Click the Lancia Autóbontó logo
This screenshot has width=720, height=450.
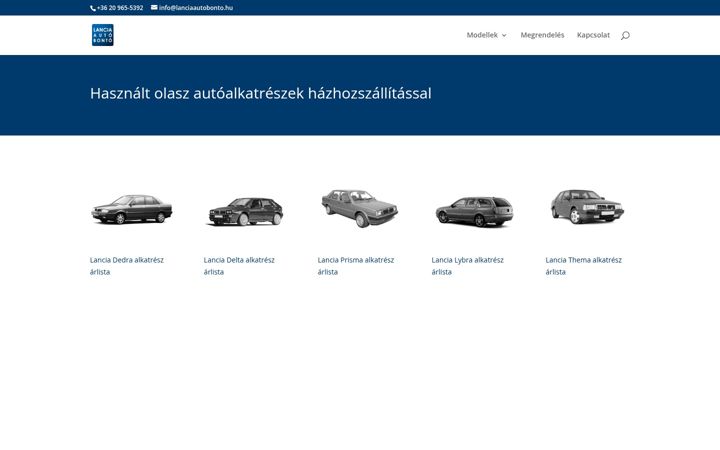click(102, 35)
